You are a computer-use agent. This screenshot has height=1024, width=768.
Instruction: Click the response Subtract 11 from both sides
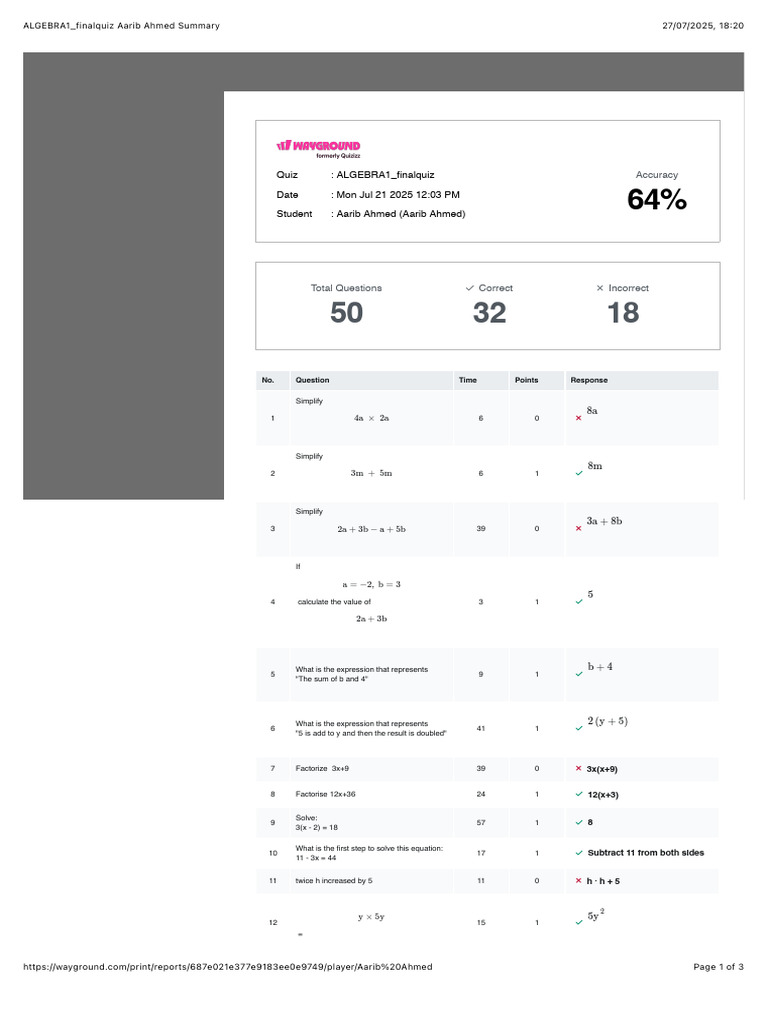(646, 853)
